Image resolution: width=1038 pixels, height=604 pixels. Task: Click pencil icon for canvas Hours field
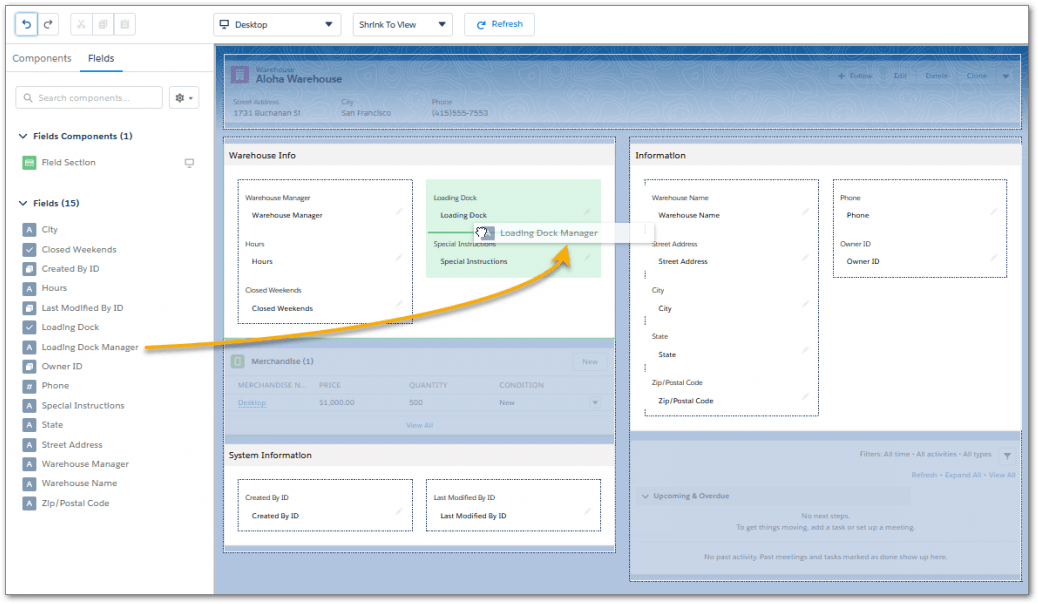[399, 258]
